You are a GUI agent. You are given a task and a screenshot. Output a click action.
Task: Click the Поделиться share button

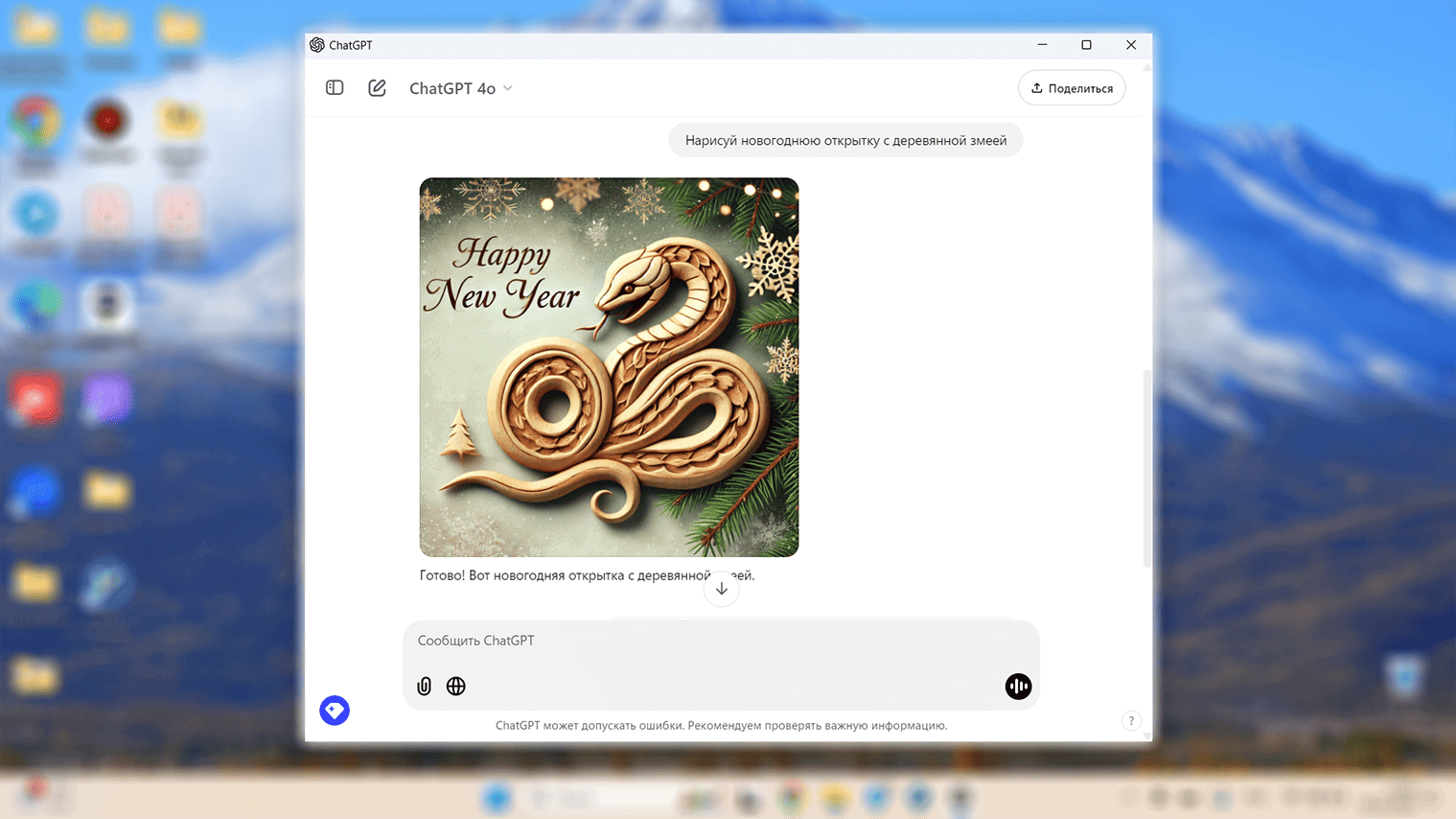1072,88
